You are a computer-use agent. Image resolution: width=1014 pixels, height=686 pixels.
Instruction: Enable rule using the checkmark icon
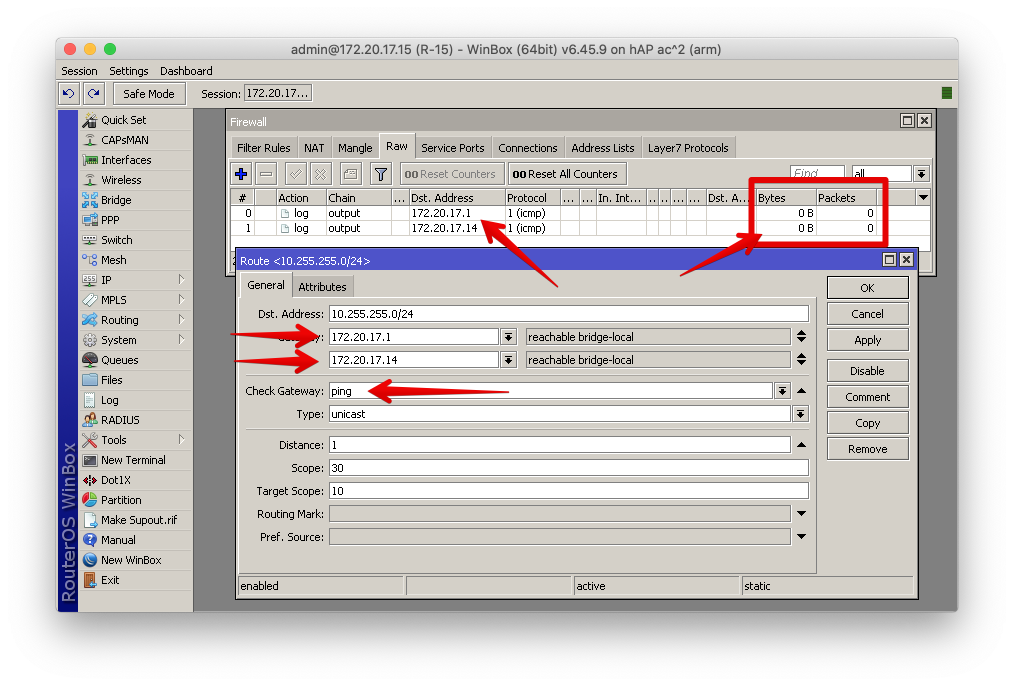(296, 174)
